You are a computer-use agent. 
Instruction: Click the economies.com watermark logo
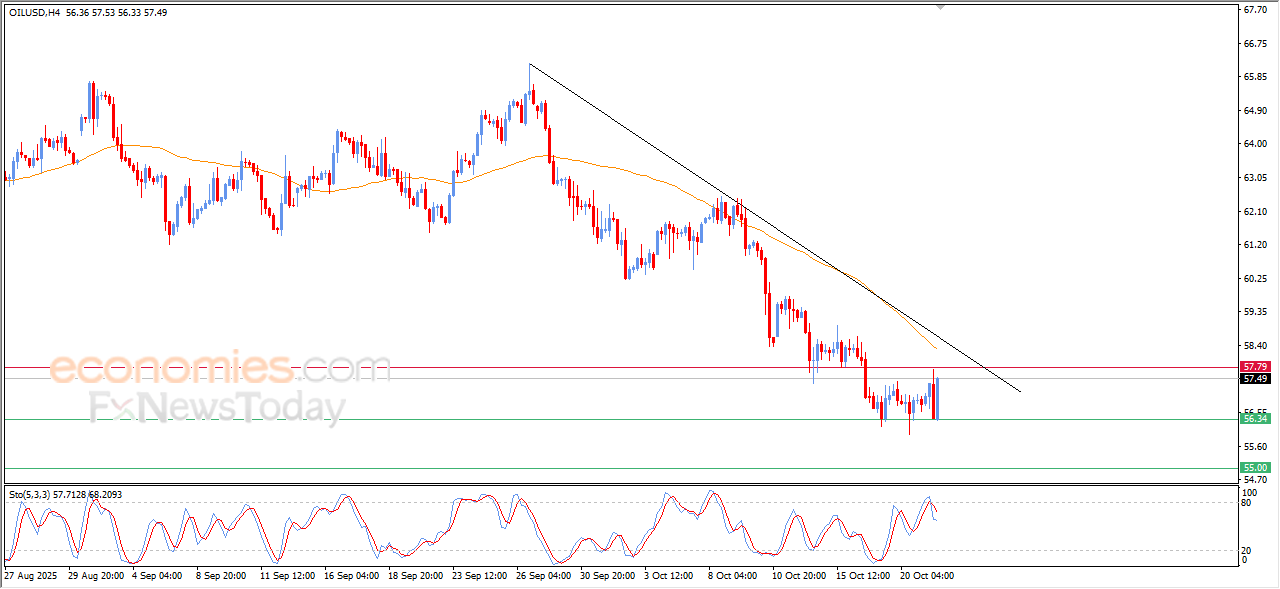tap(220, 369)
